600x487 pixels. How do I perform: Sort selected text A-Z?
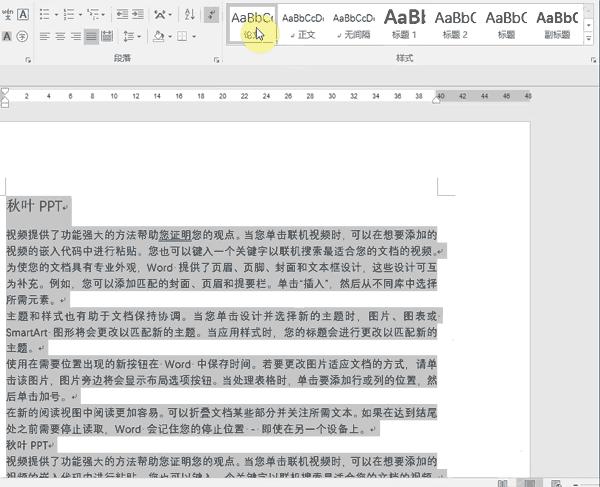pyautogui.click(x=190, y=15)
